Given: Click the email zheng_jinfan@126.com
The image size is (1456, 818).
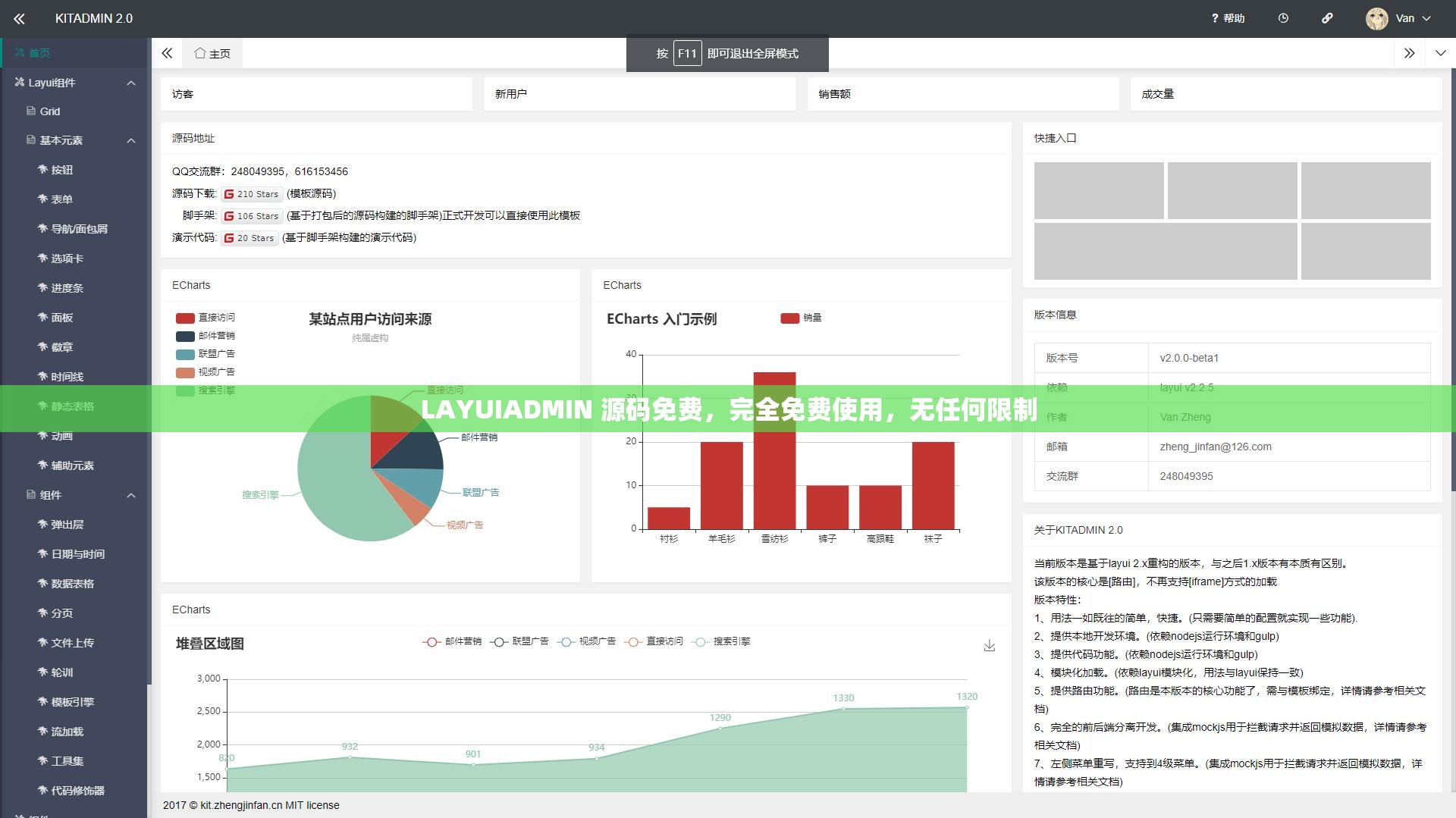Looking at the screenshot, I should click(x=1216, y=447).
